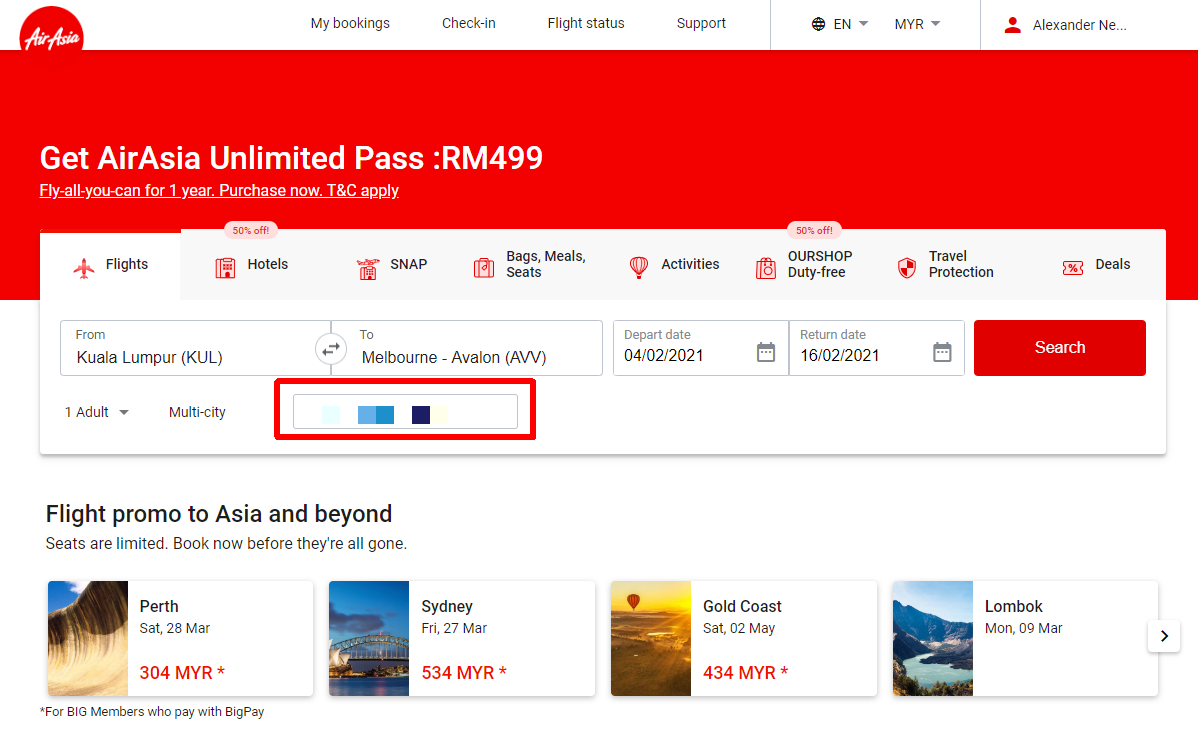Open Check-in from the top menu
The width and height of the screenshot is (1198, 746).
(x=469, y=23)
